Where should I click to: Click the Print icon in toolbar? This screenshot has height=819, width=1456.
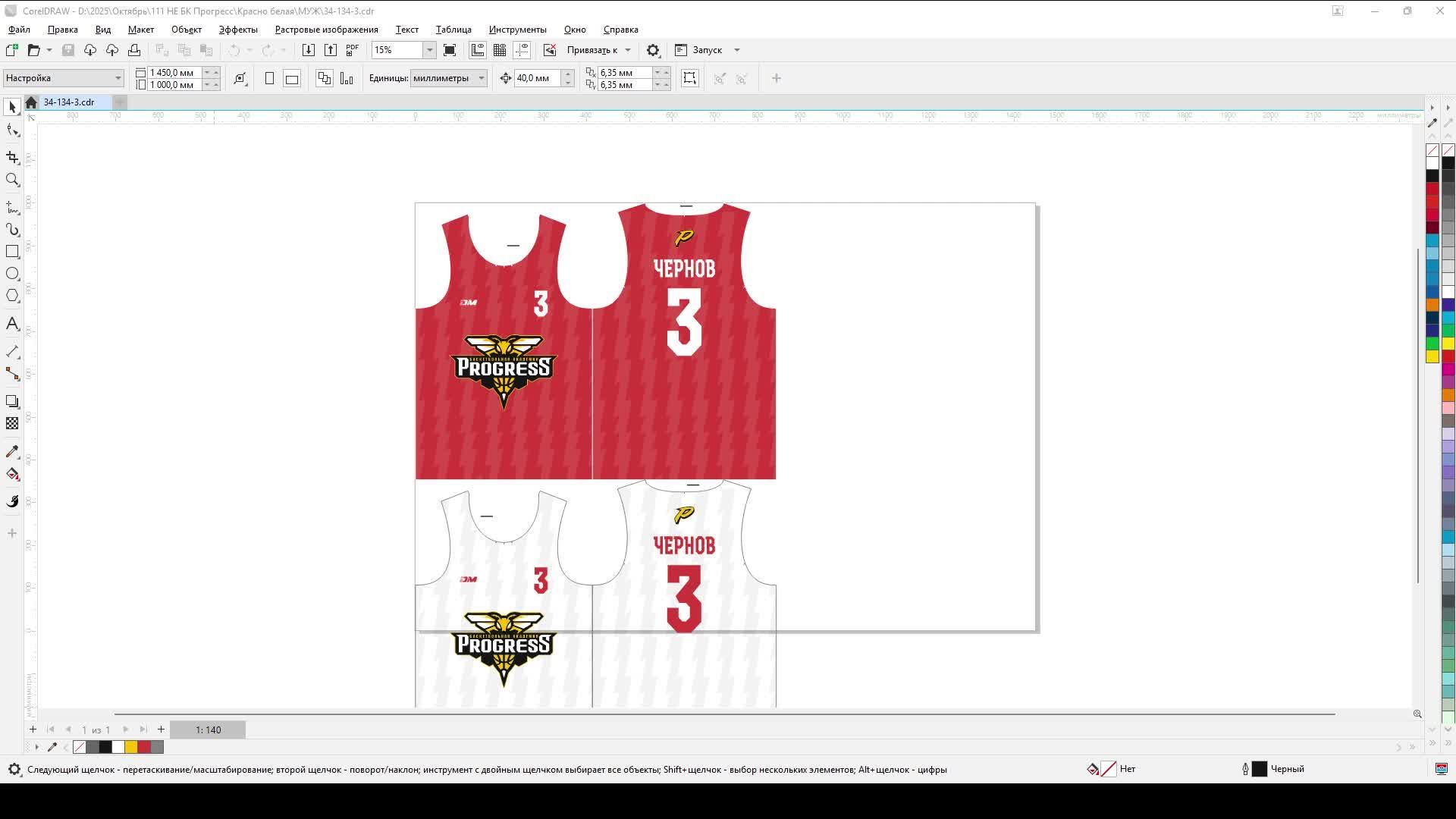[x=134, y=50]
